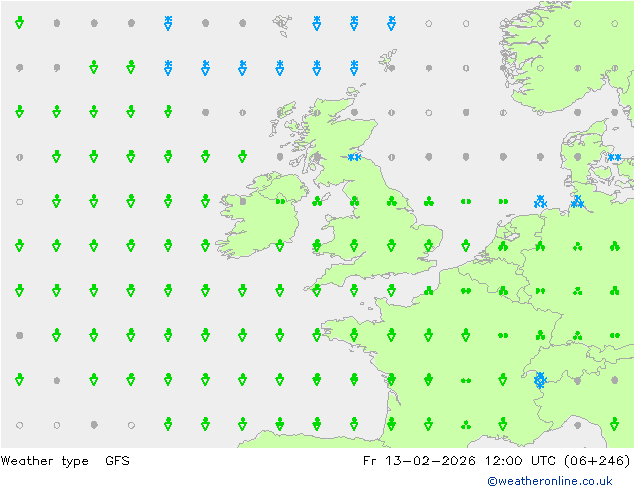Click the blue double snowflake over eastern Denmark
The width and height of the screenshot is (634, 490).
(x=615, y=157)
